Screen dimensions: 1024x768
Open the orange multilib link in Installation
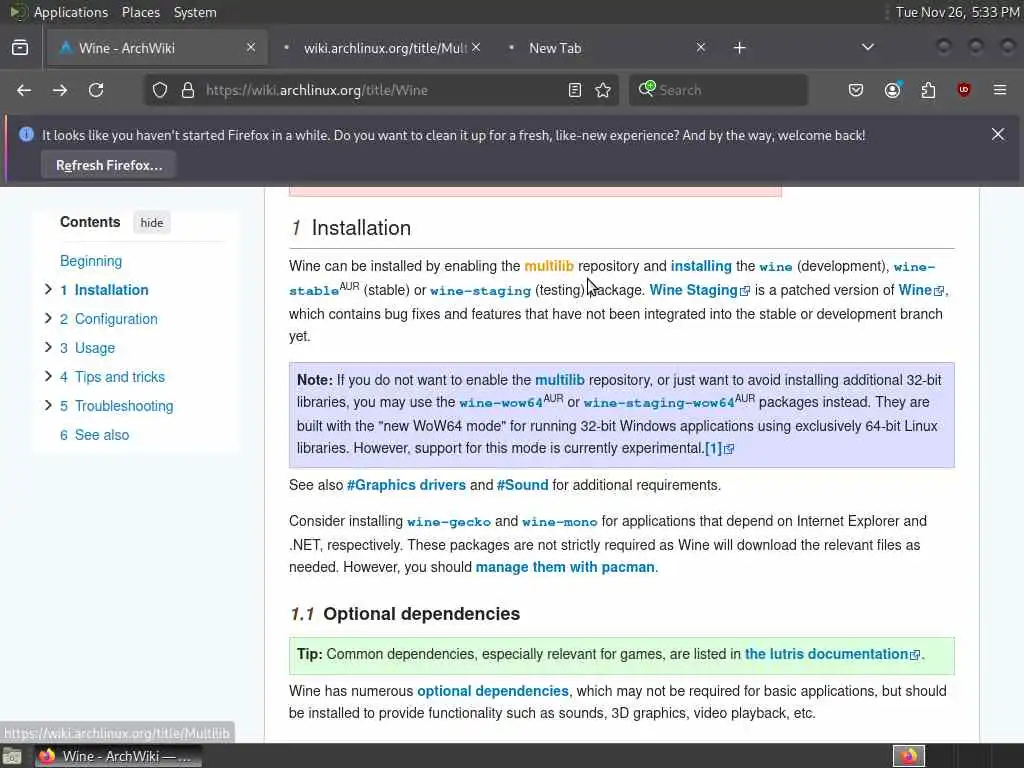coord(549,266)
